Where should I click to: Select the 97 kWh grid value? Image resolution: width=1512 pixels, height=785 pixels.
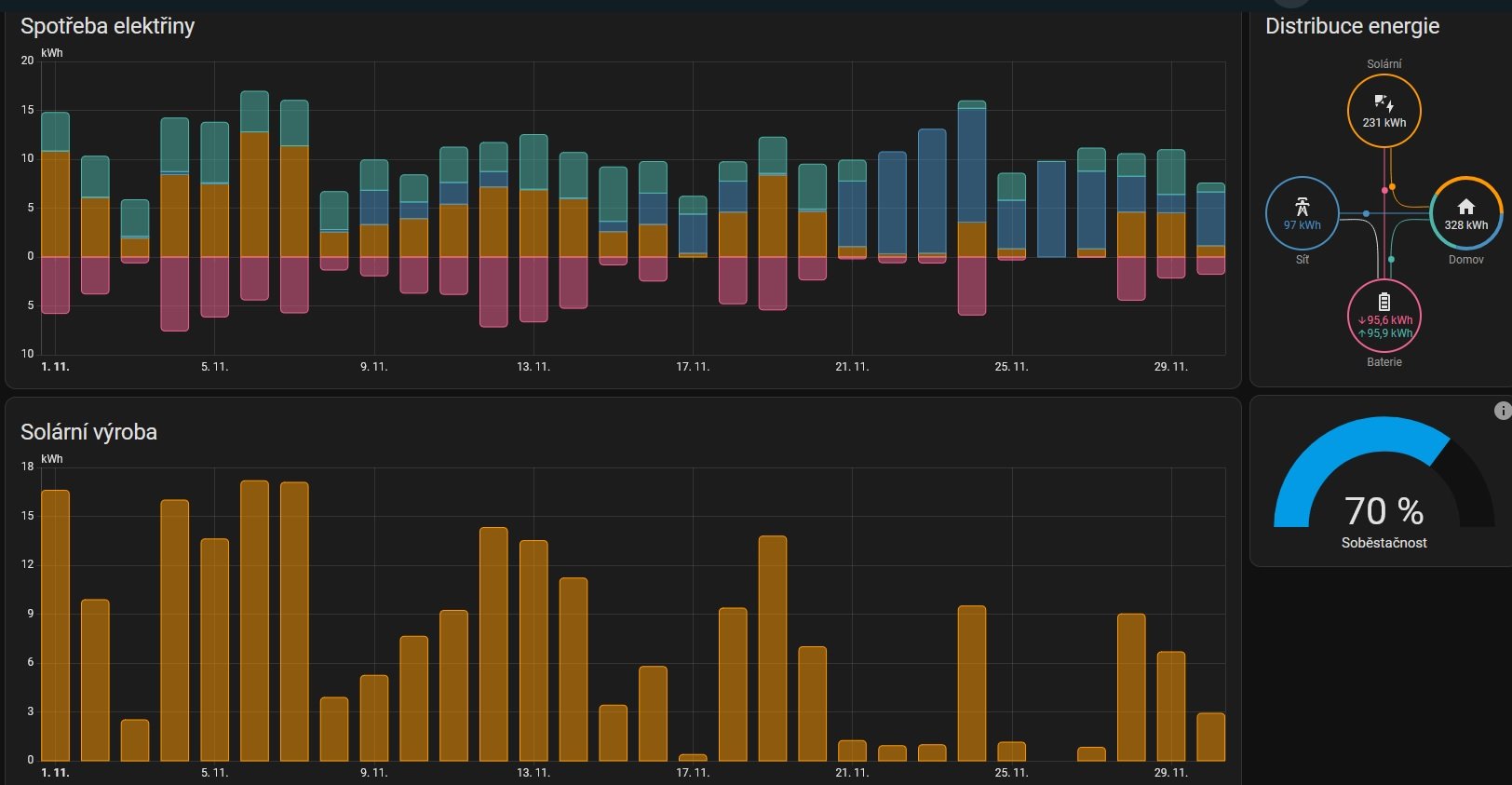[x=1302, y=225]
